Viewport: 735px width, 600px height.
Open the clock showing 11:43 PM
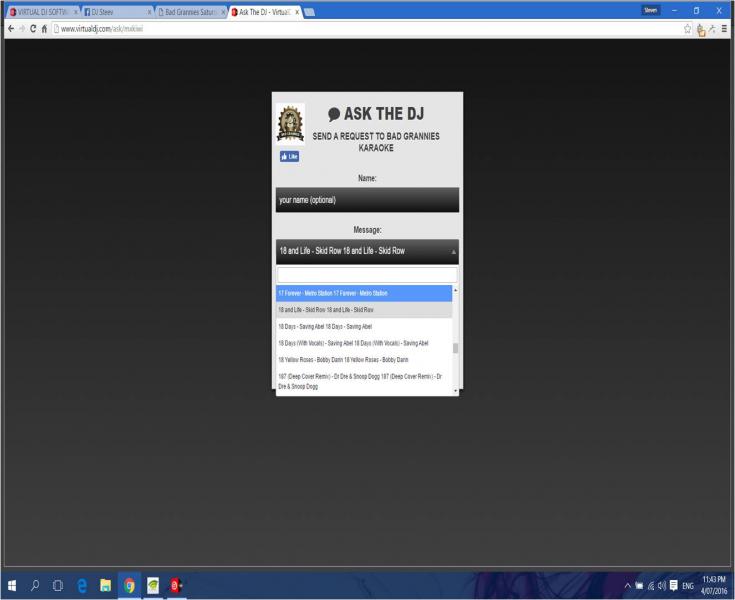(714, 585)
